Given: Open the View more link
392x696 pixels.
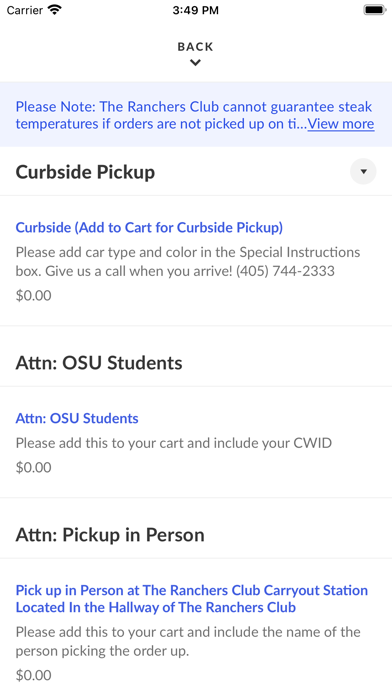Looking at the screenshot, I should pos(341,123).
